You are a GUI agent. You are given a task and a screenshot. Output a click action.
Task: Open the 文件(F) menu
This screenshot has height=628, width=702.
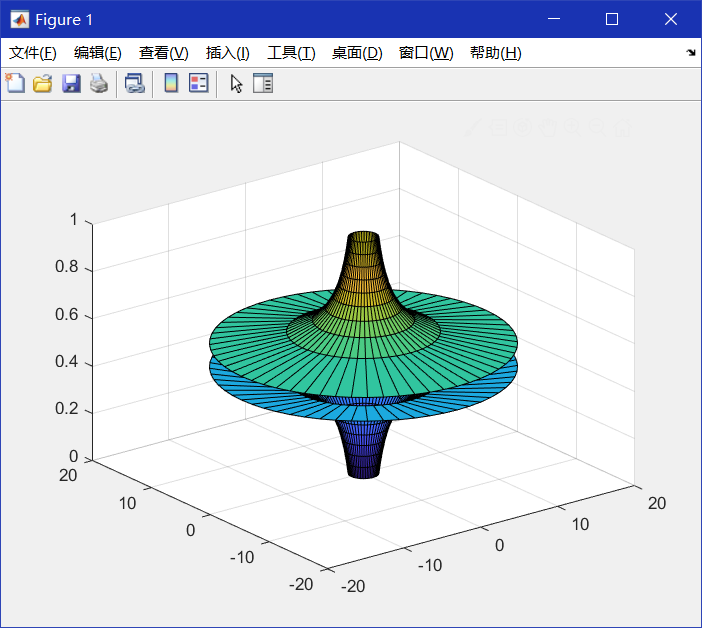33,53
